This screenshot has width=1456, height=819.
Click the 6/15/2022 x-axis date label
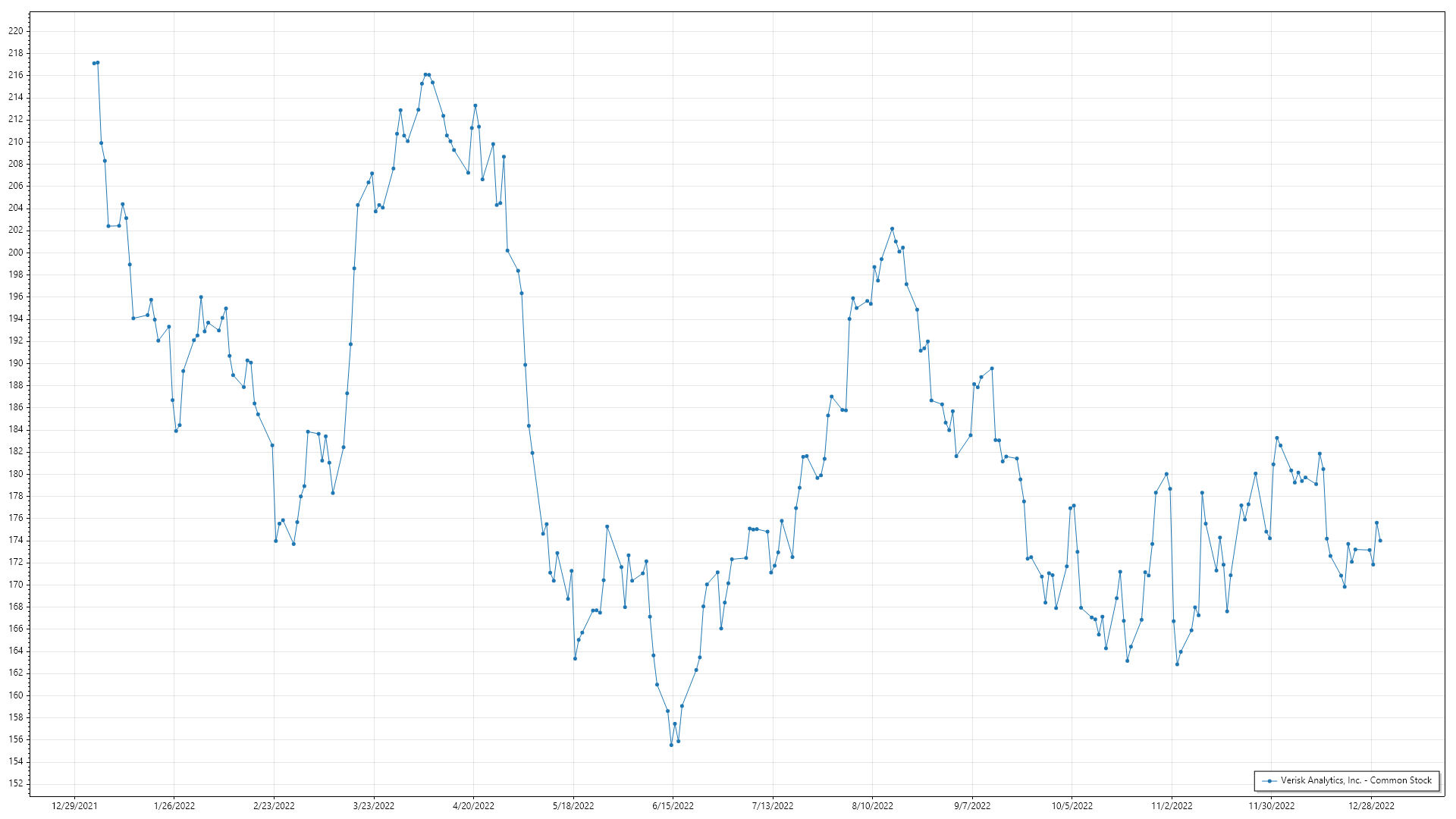[673, 806]
